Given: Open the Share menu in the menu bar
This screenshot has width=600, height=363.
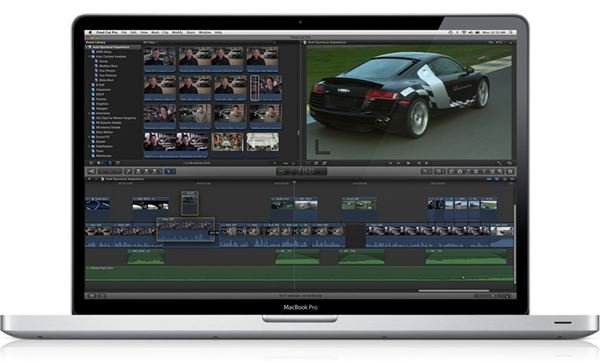Looking at the screenshot, I should coord(191,33).
